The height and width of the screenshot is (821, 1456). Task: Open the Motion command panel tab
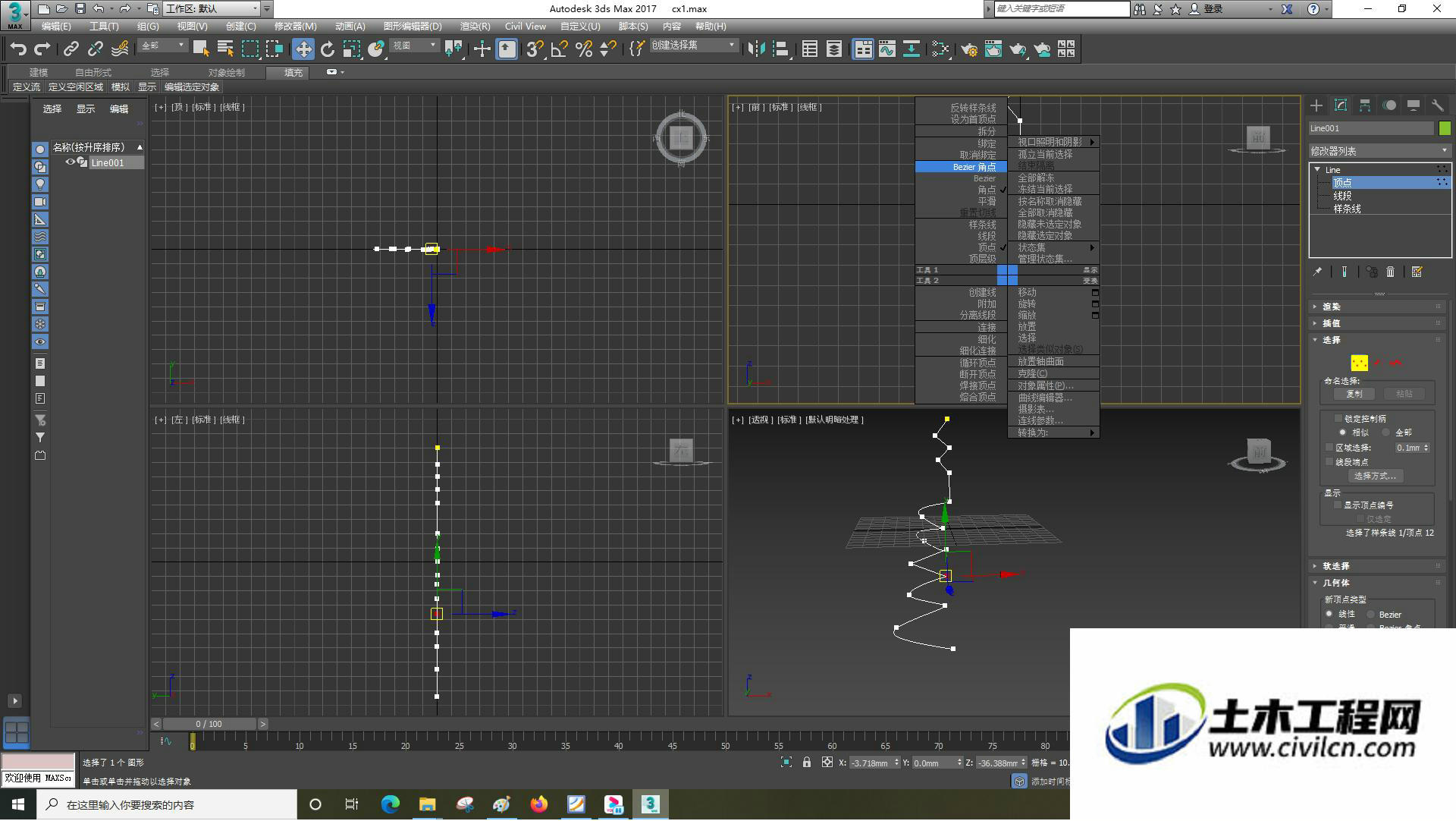coord(1389,105)
